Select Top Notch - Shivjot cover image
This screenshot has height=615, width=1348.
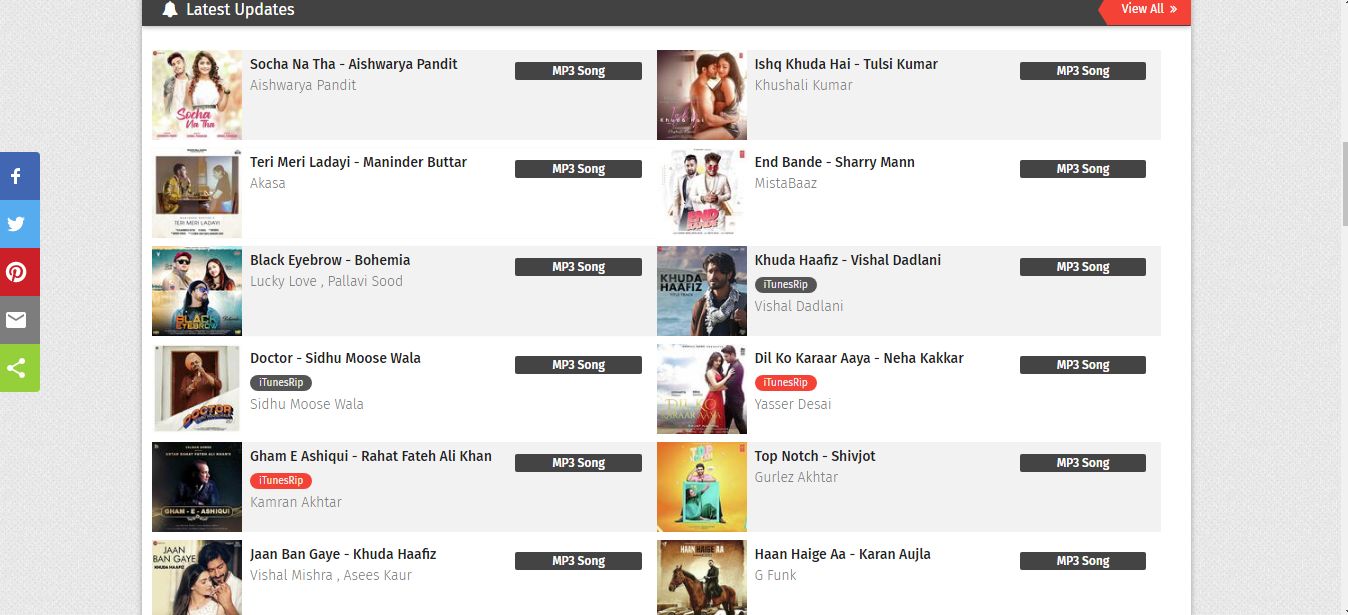(x=702, y=487)
